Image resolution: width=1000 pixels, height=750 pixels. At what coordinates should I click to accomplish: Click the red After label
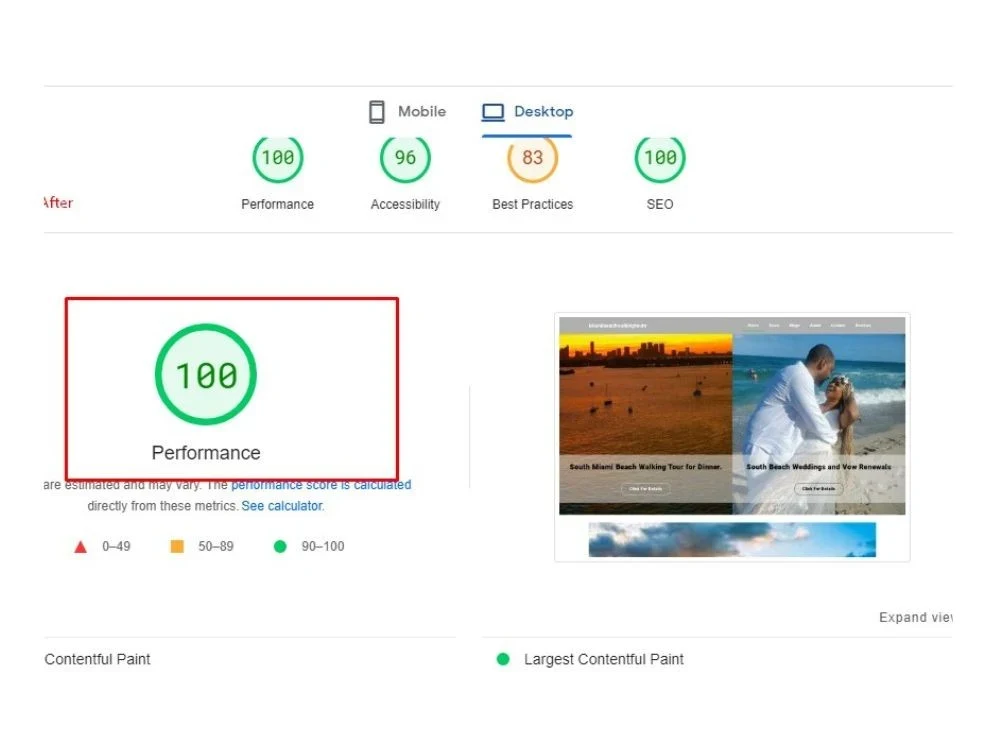(x=58, y=203)
